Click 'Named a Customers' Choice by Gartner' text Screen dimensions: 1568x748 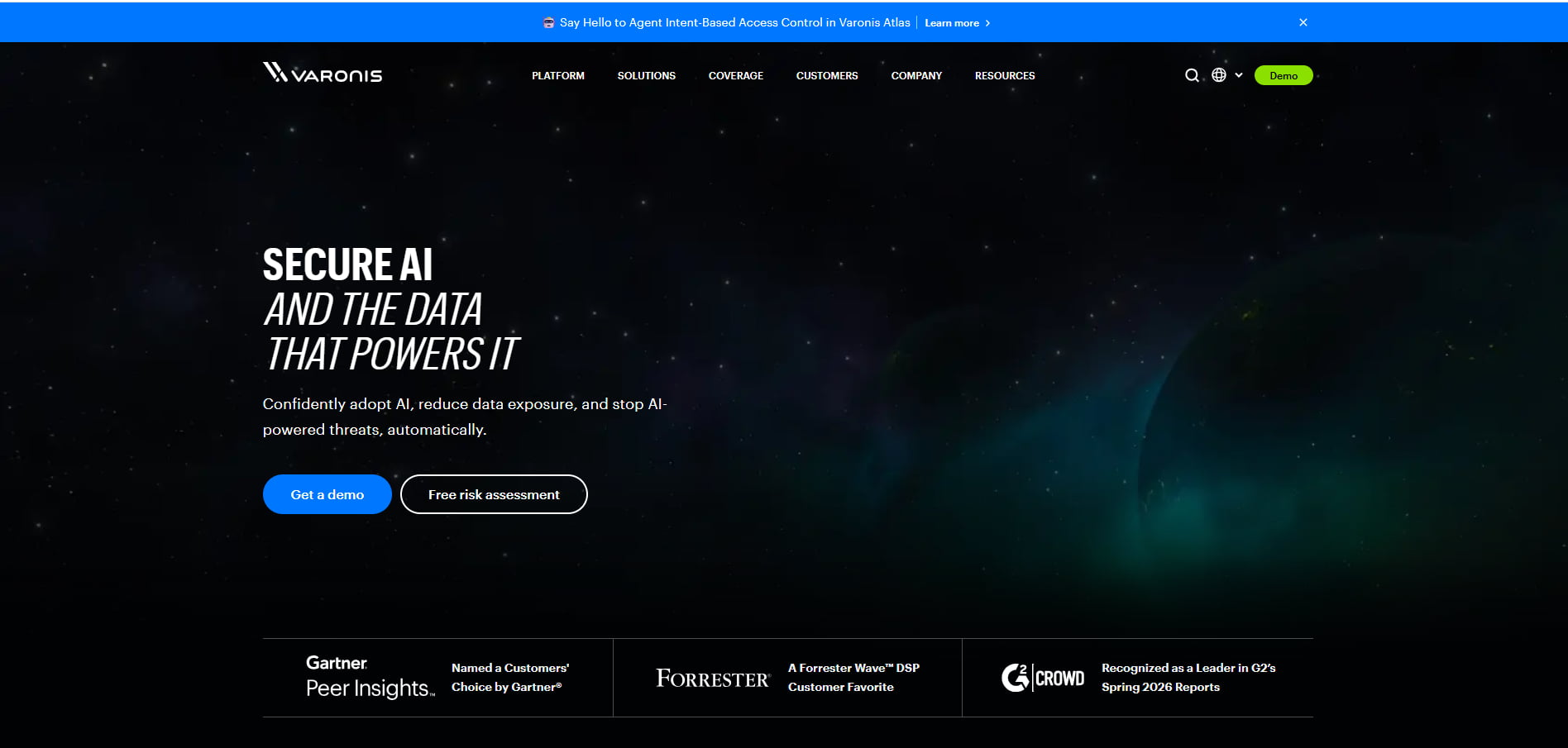[510, 677]
